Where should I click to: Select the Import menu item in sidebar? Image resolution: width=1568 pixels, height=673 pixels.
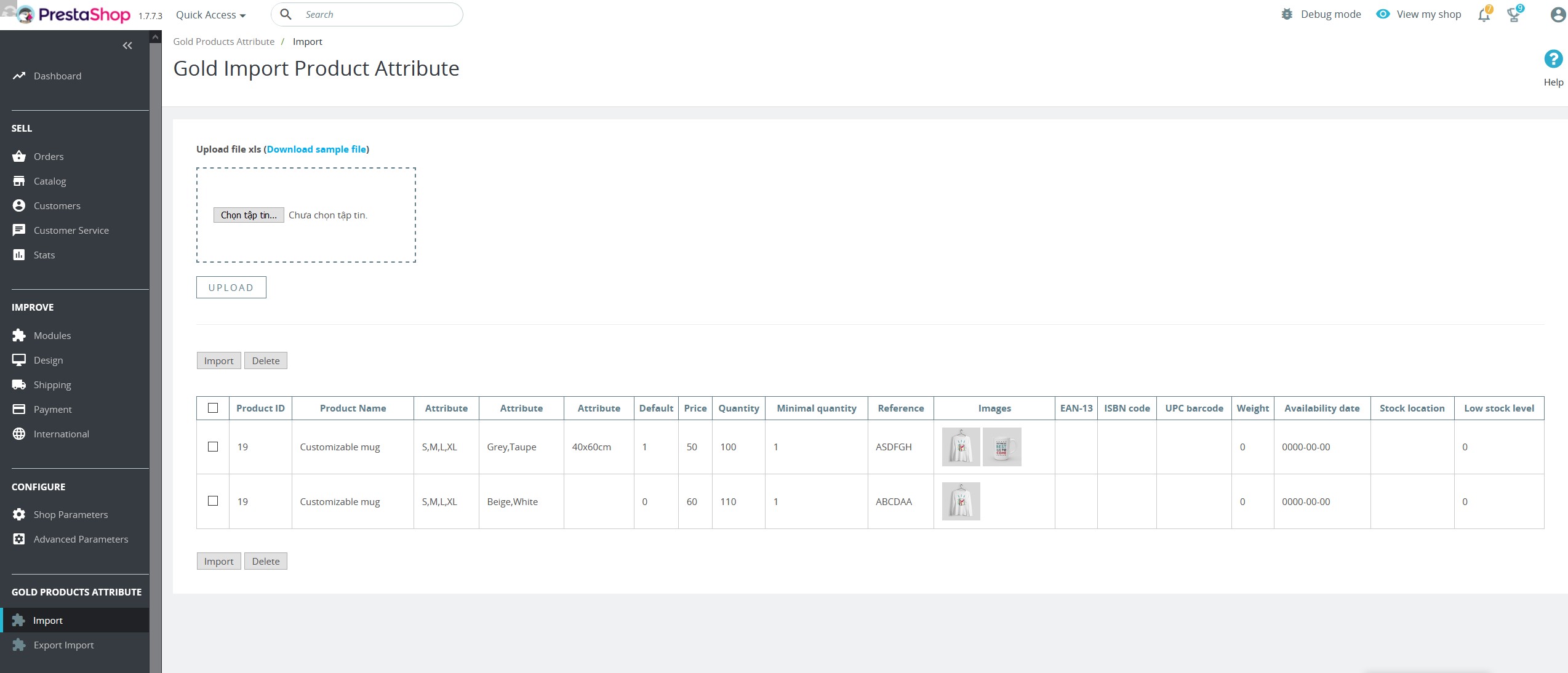tap(47, 620)
